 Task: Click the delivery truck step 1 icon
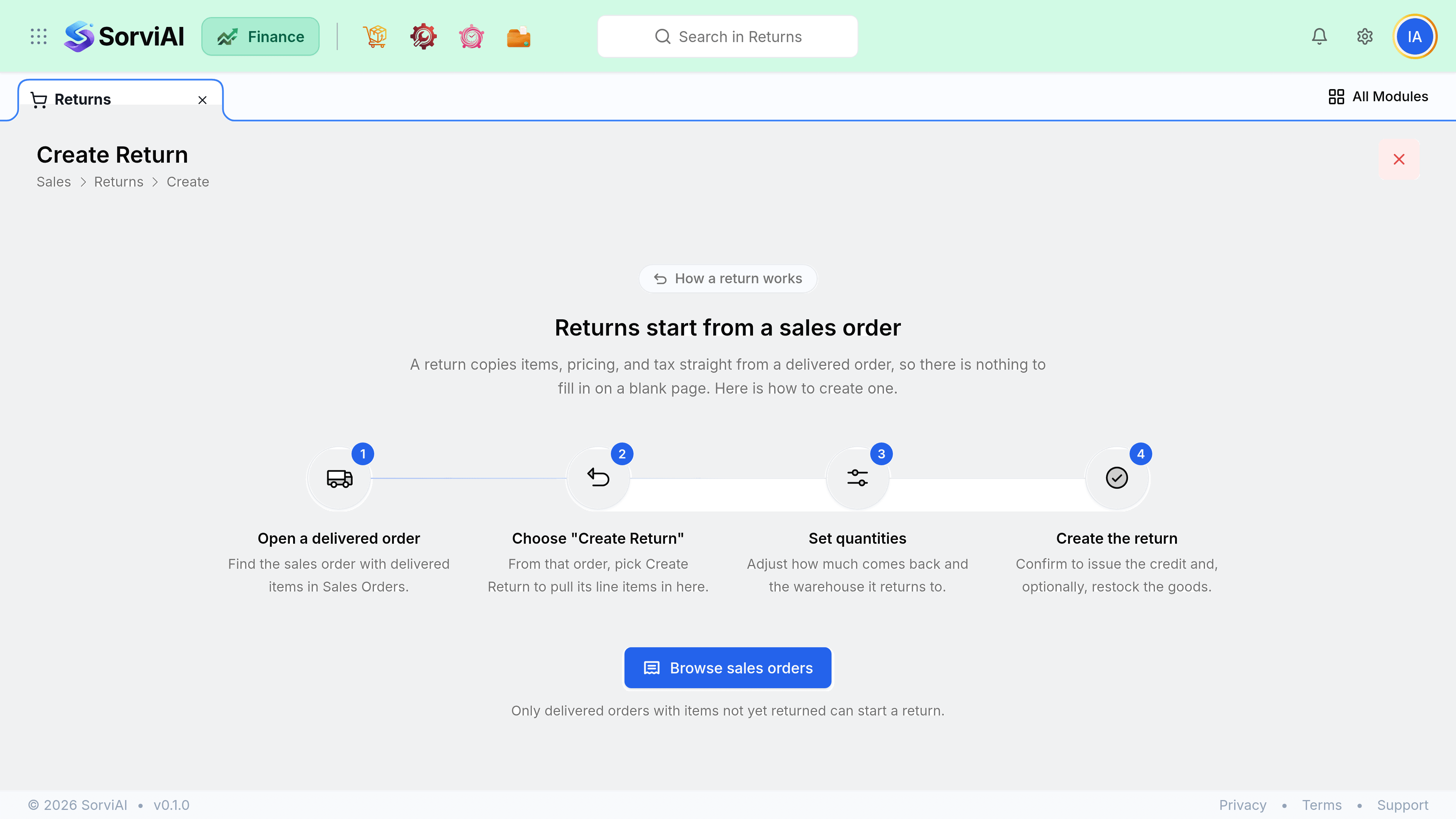(339, 478)
